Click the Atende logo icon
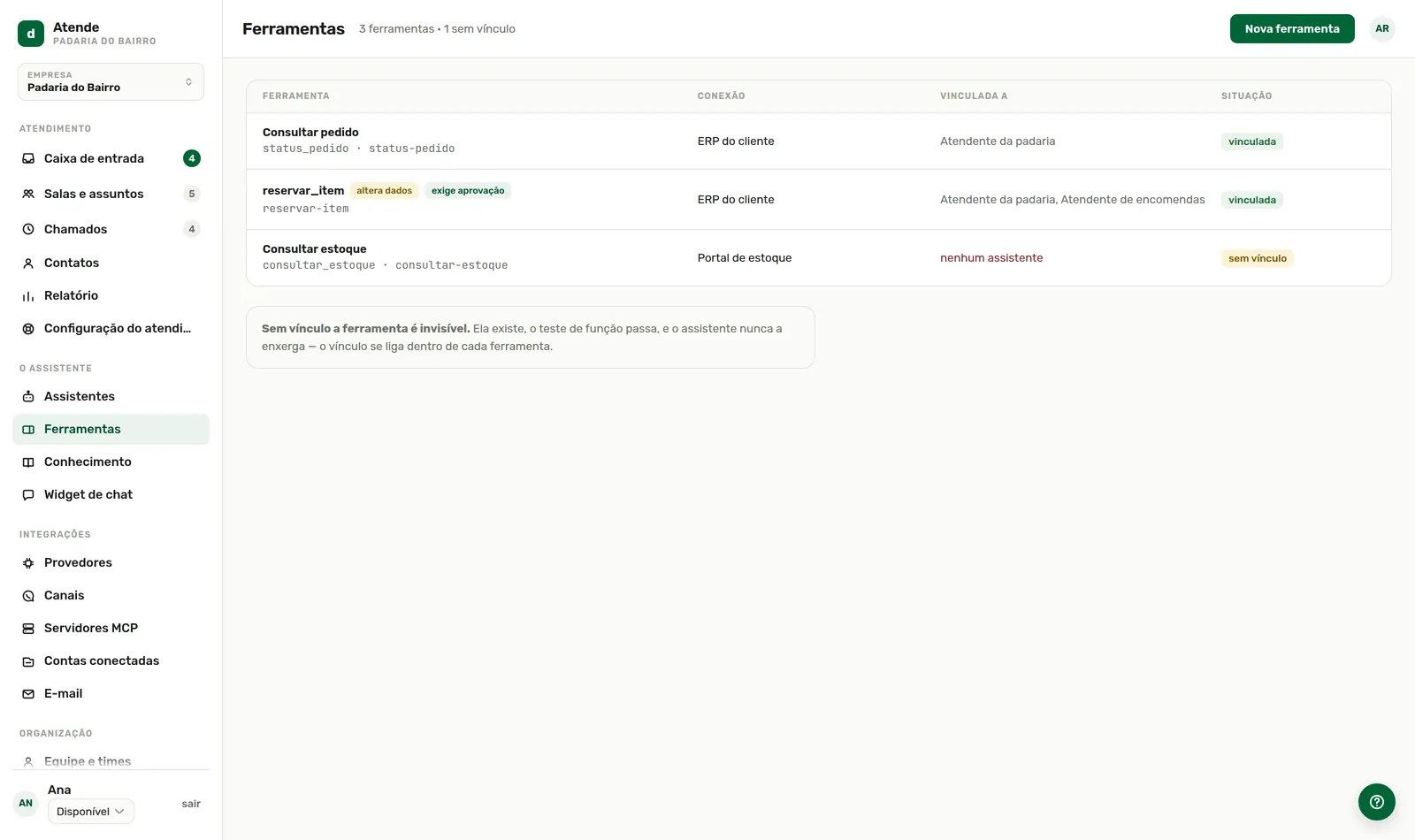Viewport: 1415px width, 840px height. (31, 34)
